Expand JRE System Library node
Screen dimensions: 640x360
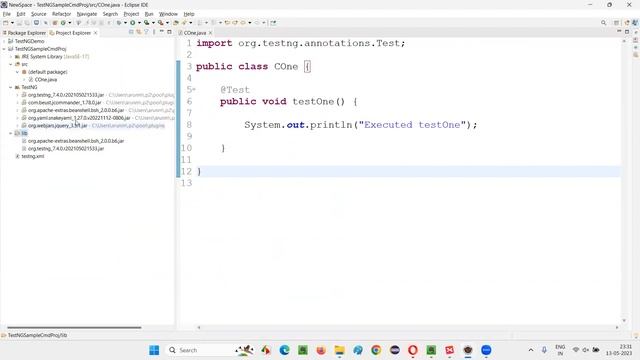pos(11,57)
